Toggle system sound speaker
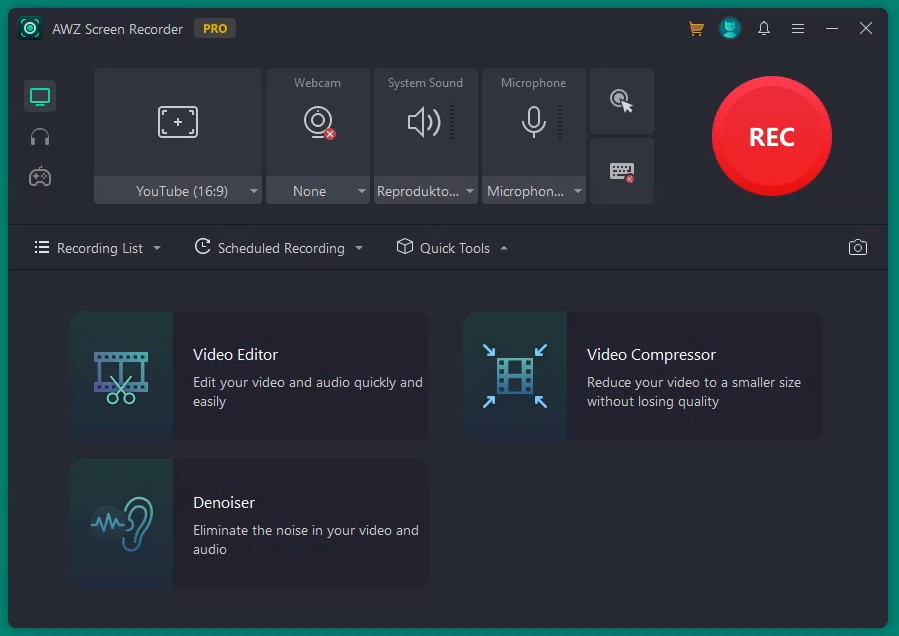Viewport: 899px width, 636px height. tap(423, 122)
